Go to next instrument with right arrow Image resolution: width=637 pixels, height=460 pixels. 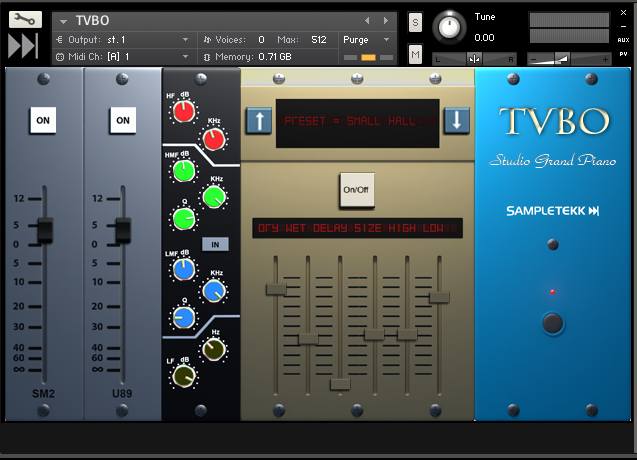point(386,20)
